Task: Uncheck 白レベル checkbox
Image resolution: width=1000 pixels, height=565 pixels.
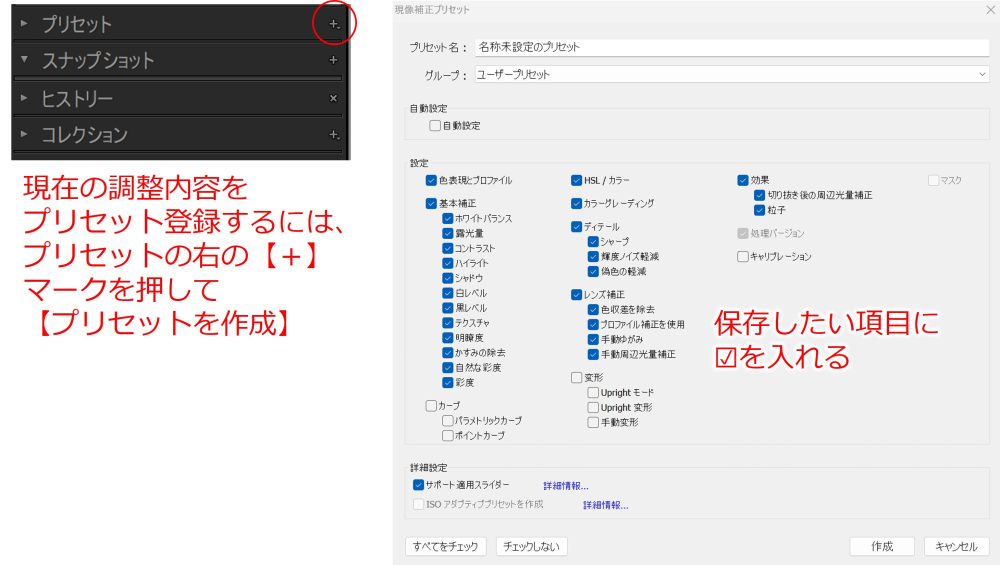Action: [x=448, y=293]
